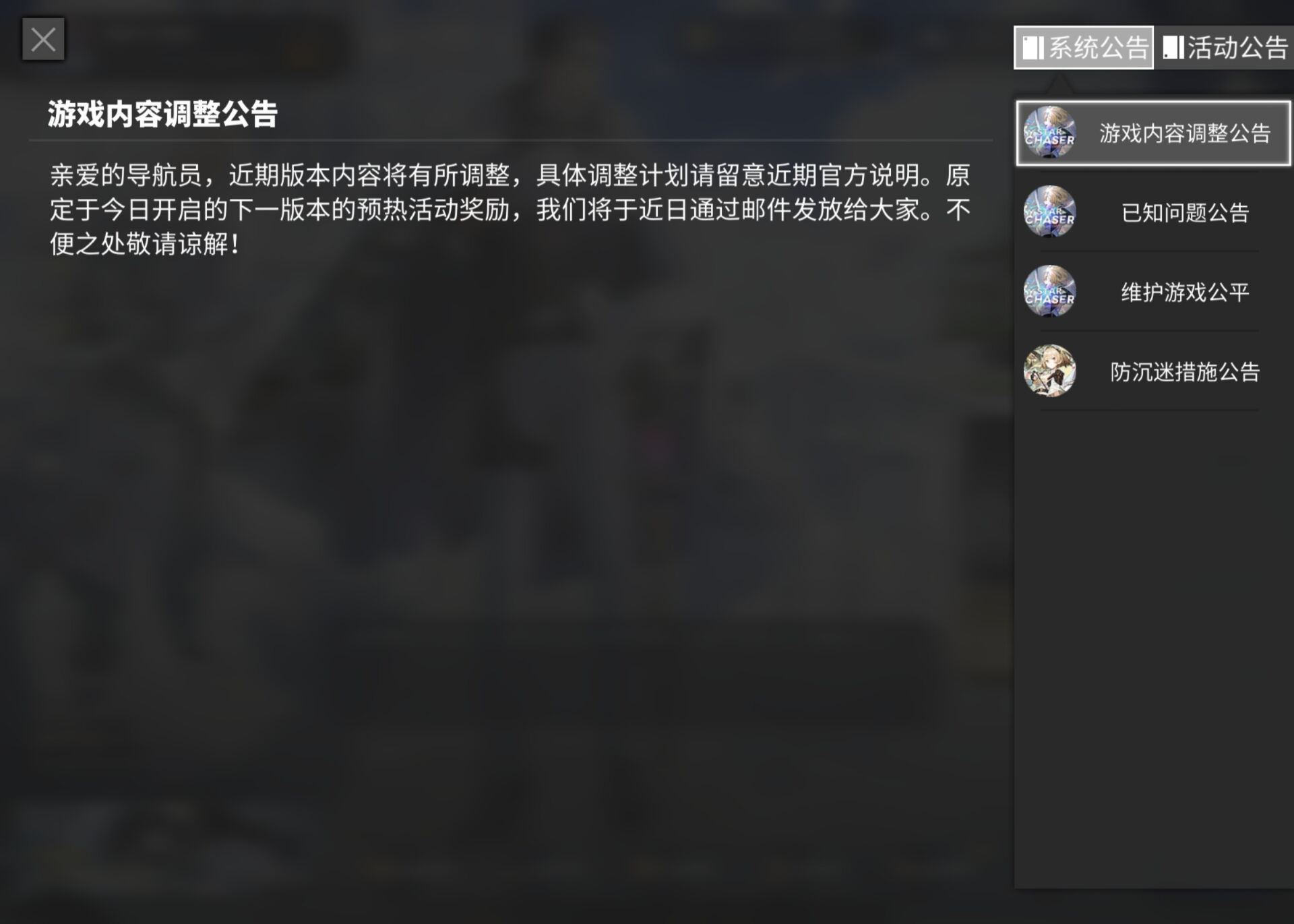Click the announcement body paragraph text
The width and height of the screenshot is (1294, 924).
click(x=510, y=210)
